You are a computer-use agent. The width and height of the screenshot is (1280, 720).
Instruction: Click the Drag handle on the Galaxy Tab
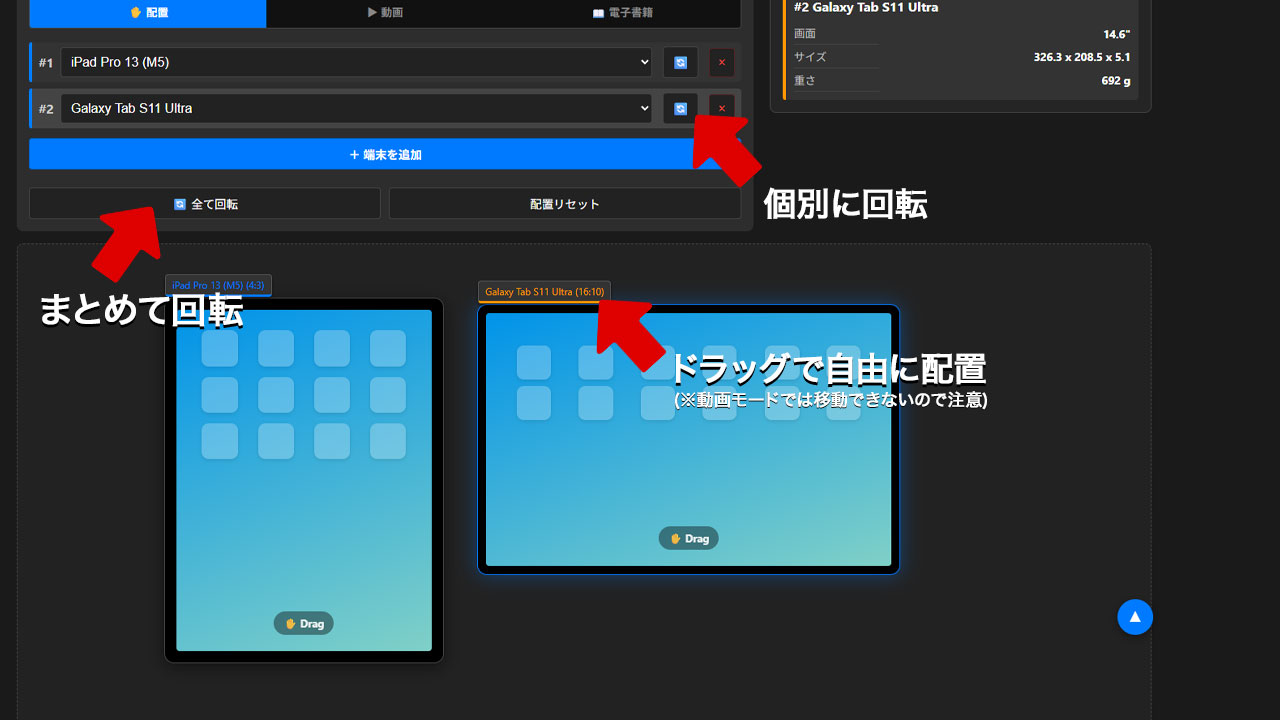pos(688,538)
